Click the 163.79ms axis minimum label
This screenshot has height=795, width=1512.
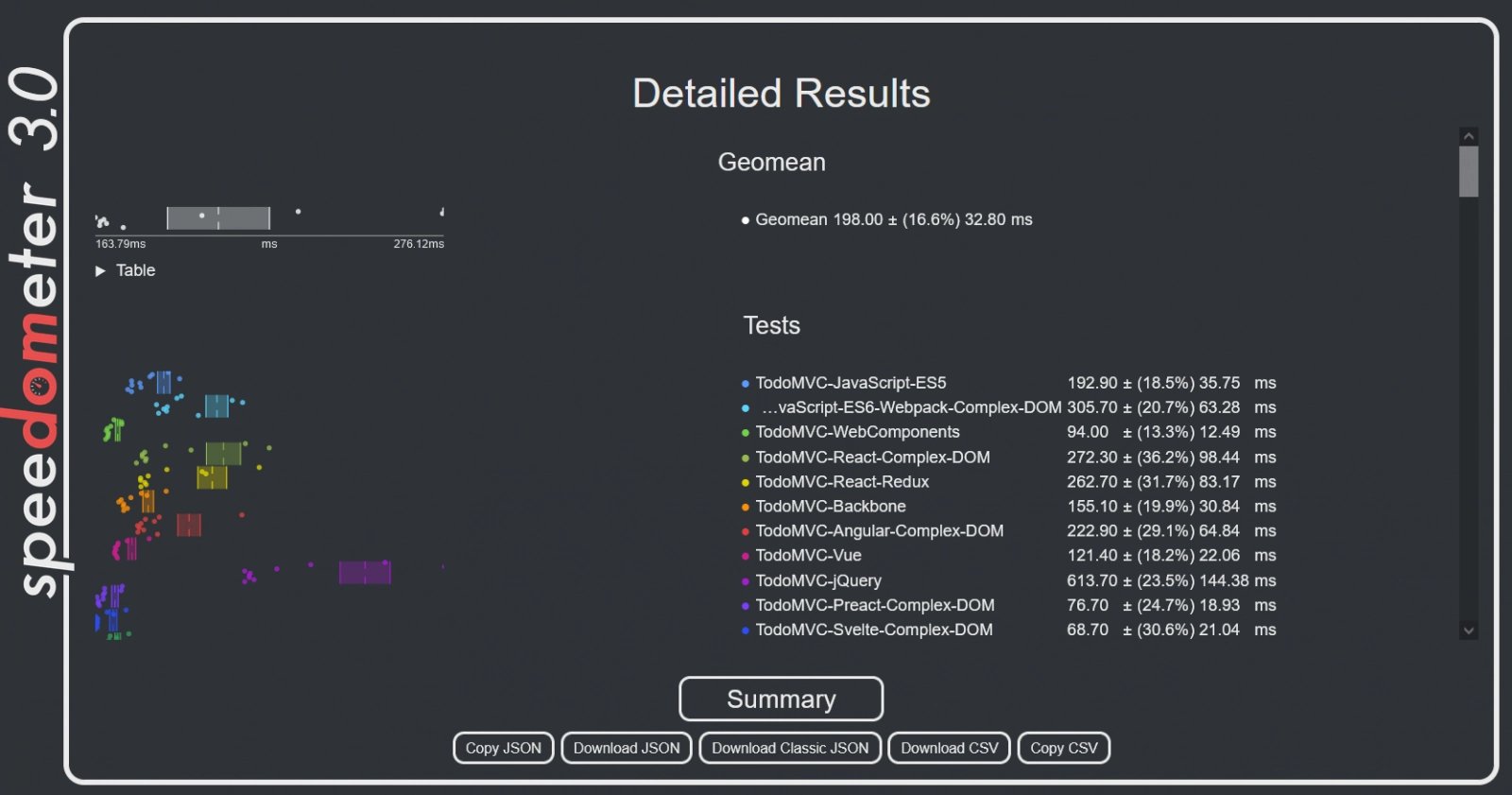point(120,244)
